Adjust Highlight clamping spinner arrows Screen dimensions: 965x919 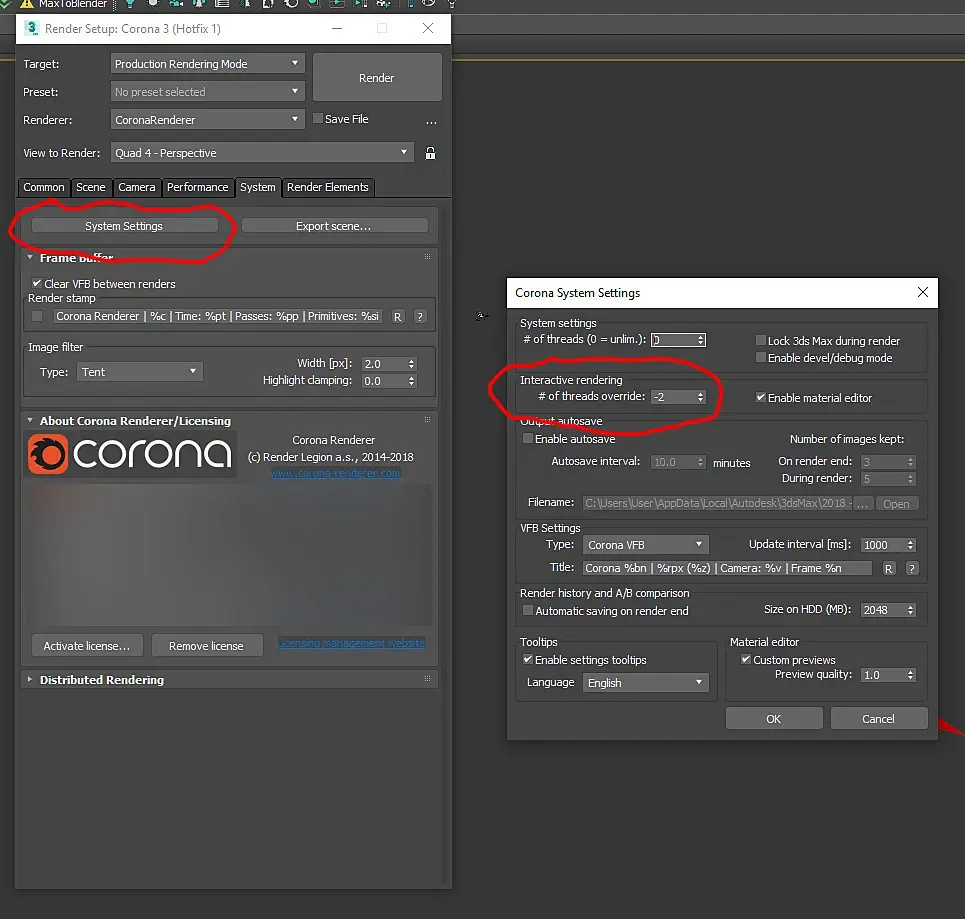412,381
